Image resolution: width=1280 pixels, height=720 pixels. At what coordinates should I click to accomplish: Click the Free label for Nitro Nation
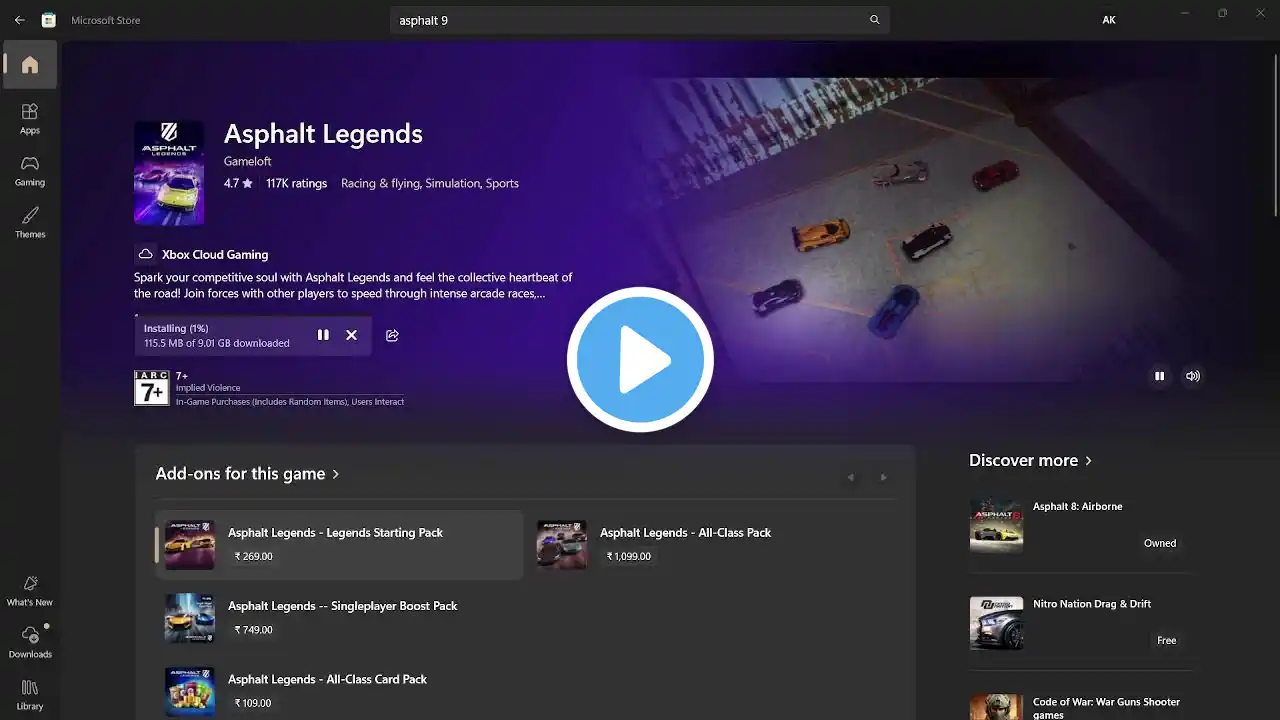1167,640
